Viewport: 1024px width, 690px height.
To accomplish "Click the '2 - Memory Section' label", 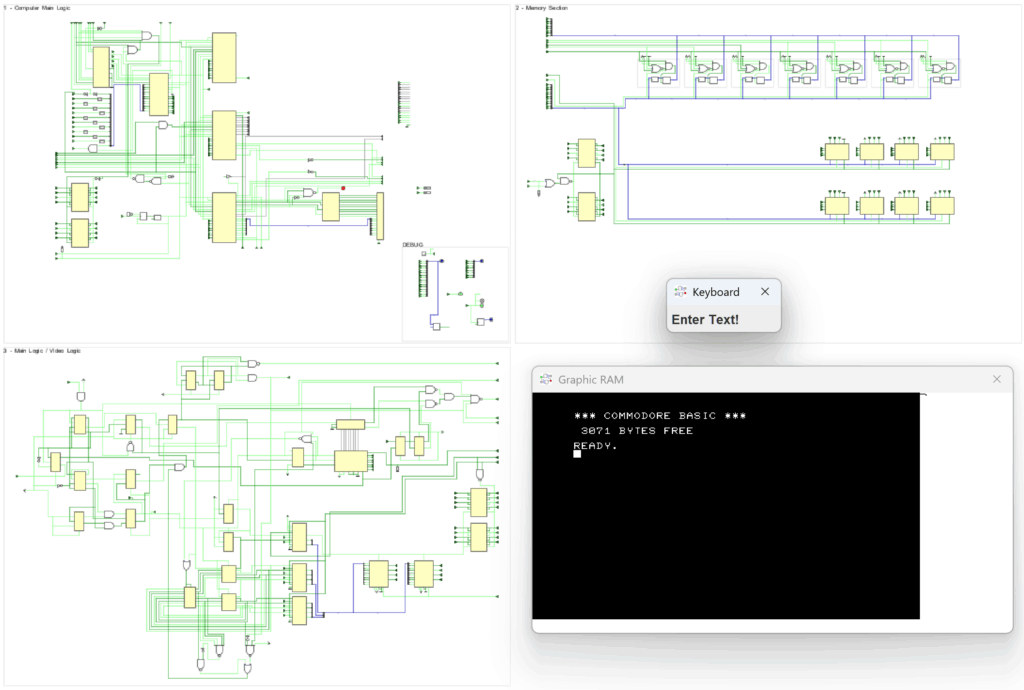I will click(541, 8).
